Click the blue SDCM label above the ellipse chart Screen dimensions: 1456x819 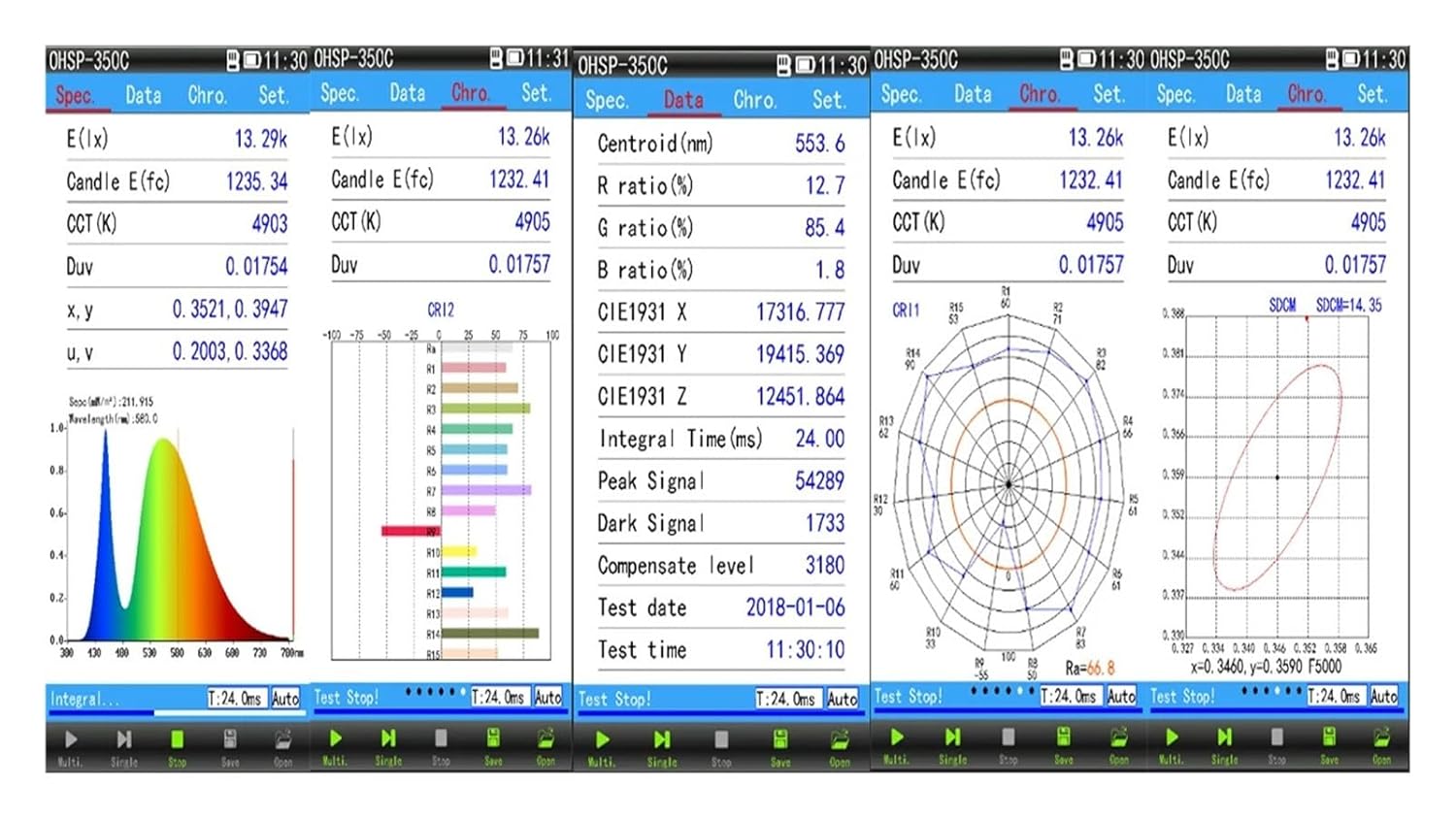(x=1282, y=305)
